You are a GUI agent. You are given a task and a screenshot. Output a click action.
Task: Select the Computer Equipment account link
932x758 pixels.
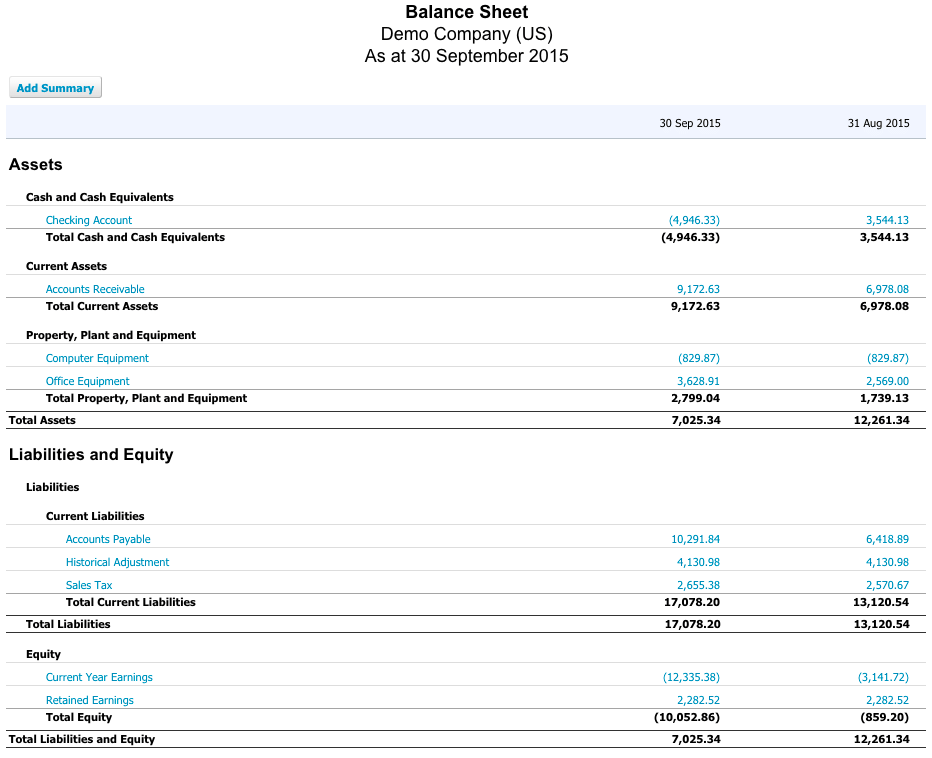[96, 357]
